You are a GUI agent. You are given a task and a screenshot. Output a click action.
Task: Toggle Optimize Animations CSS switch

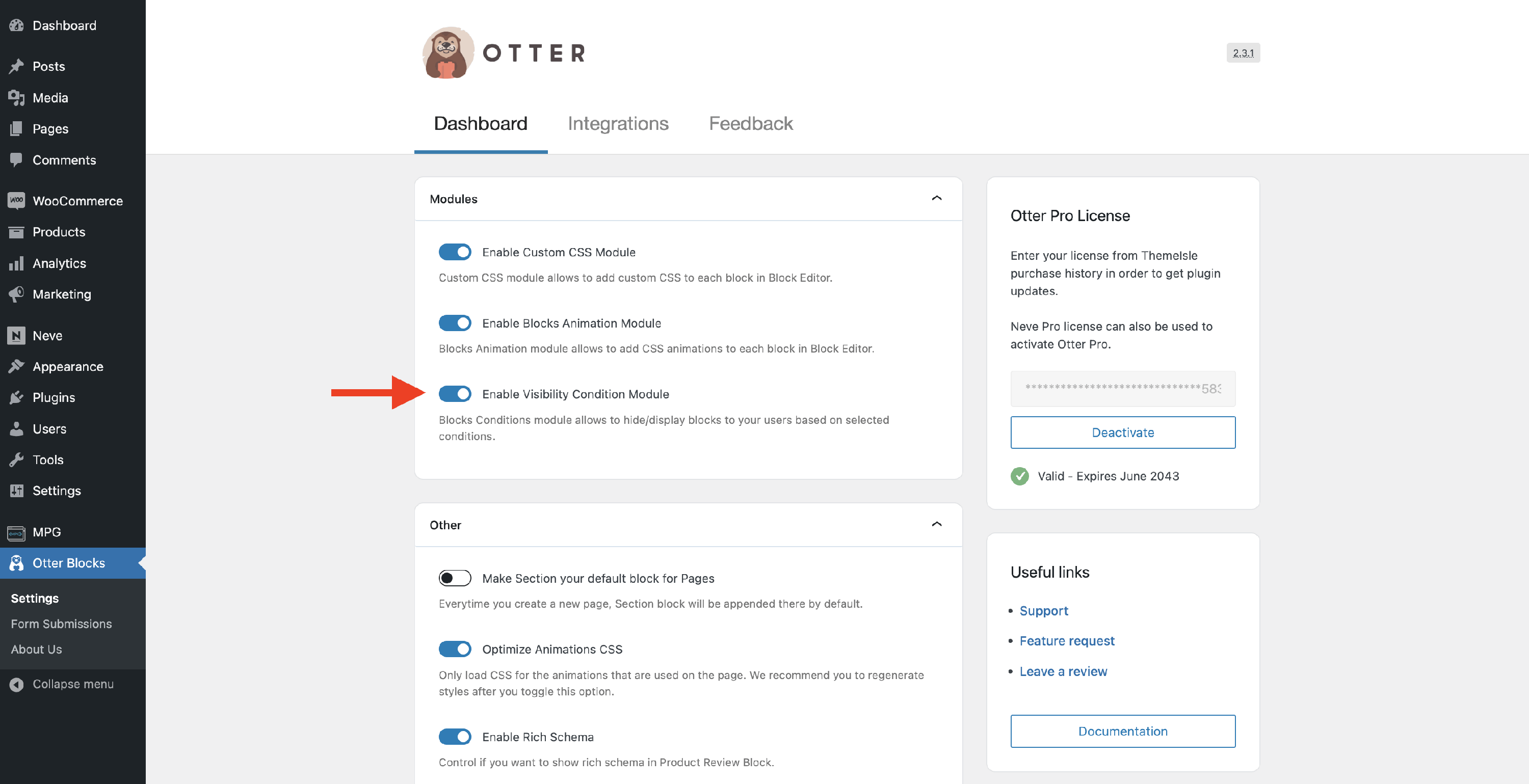tap(455, 650)
